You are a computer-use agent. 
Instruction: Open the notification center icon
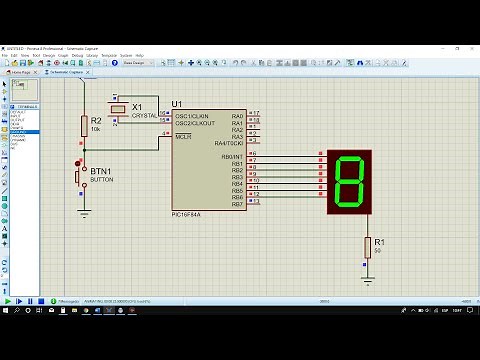pyautogui.click(x=470, y=310)
